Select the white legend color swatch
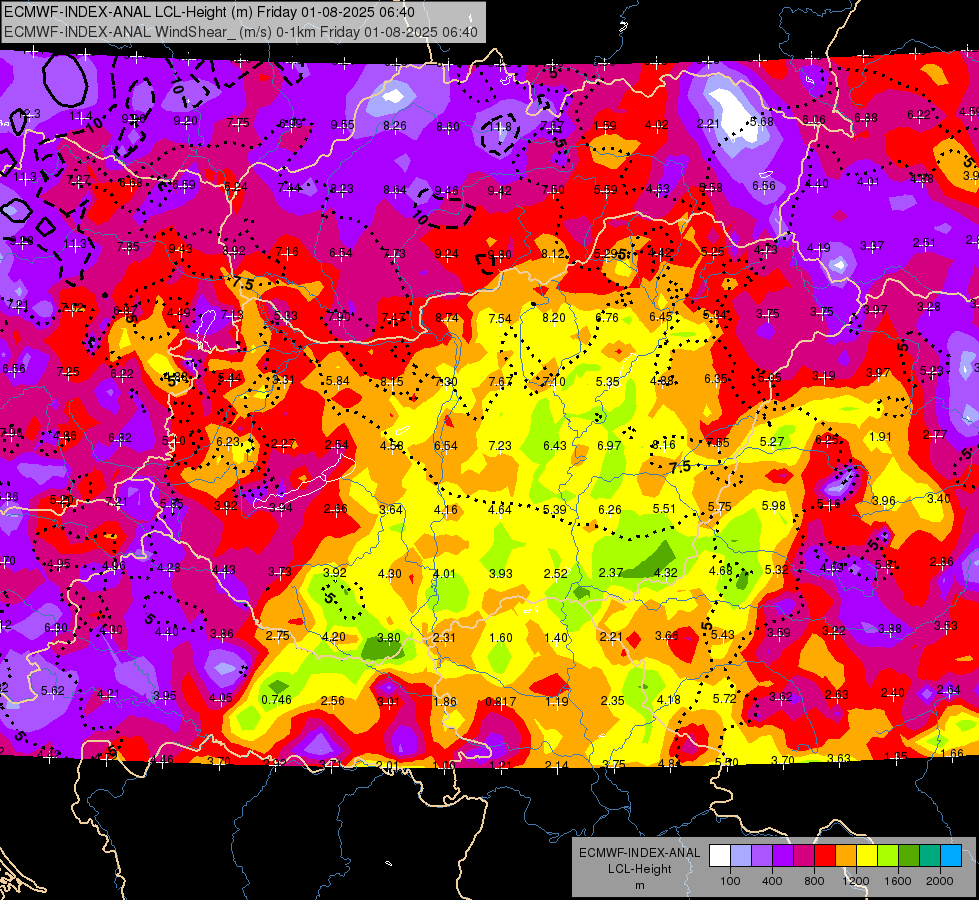 click(x=719, y=856)
